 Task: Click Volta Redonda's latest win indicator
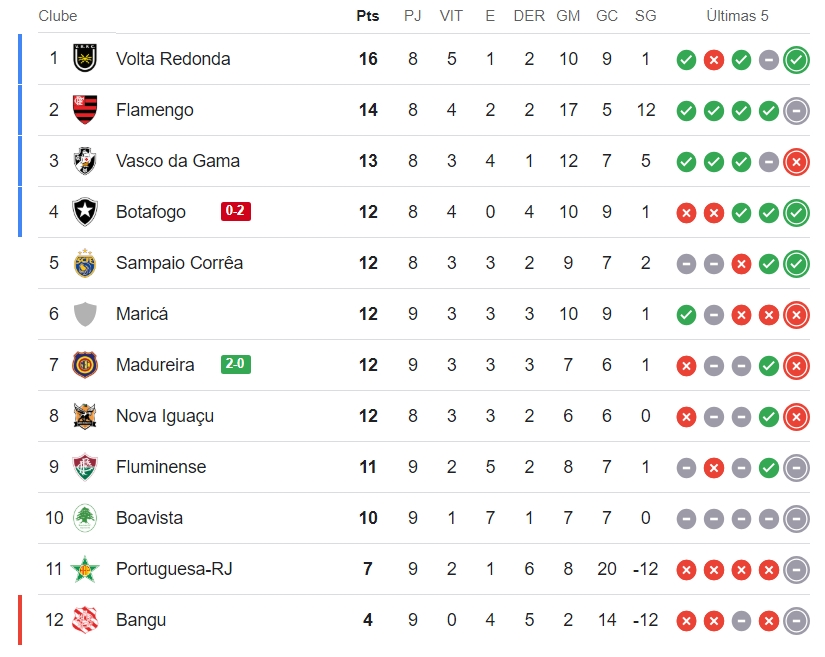796,60
